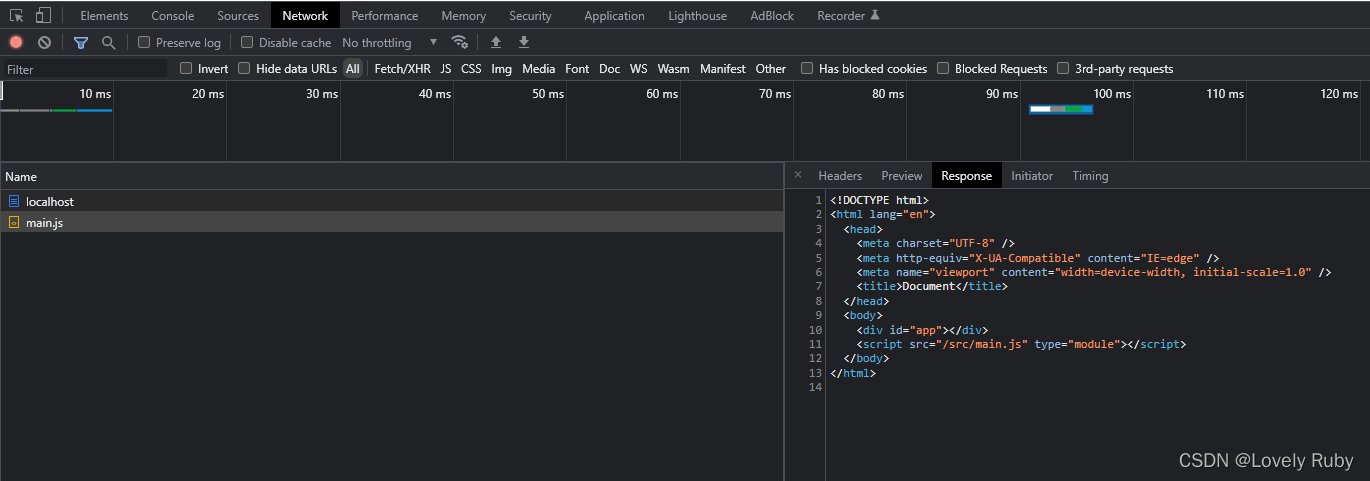The width and height of the screenshot is (1370, 481).
Task: Click the export HAR download arrow
Action: click(523, 42)
